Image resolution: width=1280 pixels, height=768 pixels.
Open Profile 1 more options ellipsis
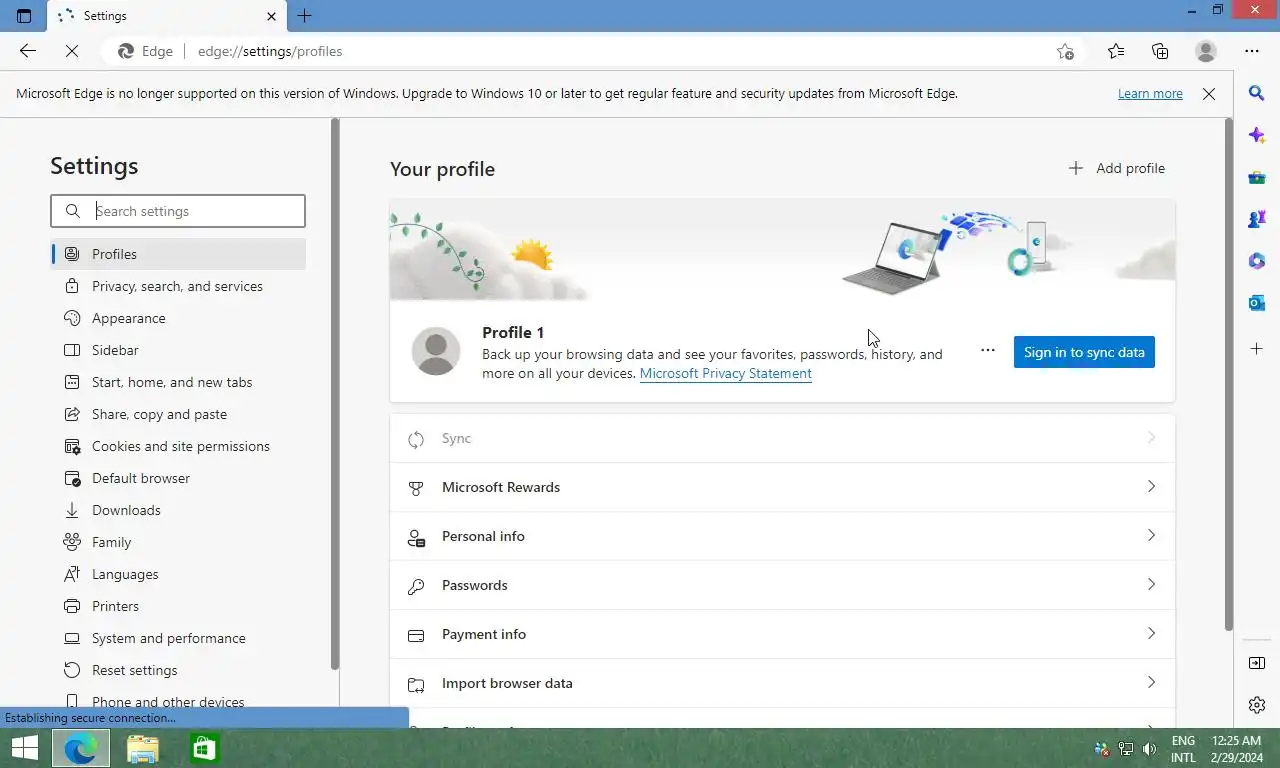(988, 350)
